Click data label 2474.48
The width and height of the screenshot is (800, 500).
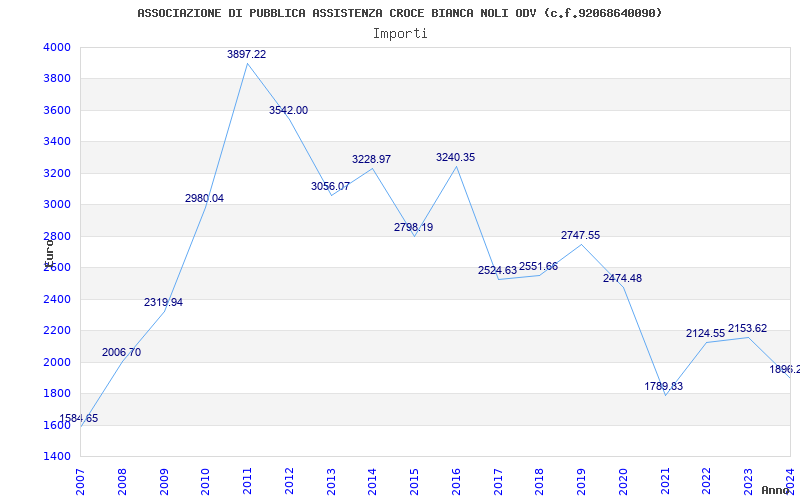pos(622,279)
